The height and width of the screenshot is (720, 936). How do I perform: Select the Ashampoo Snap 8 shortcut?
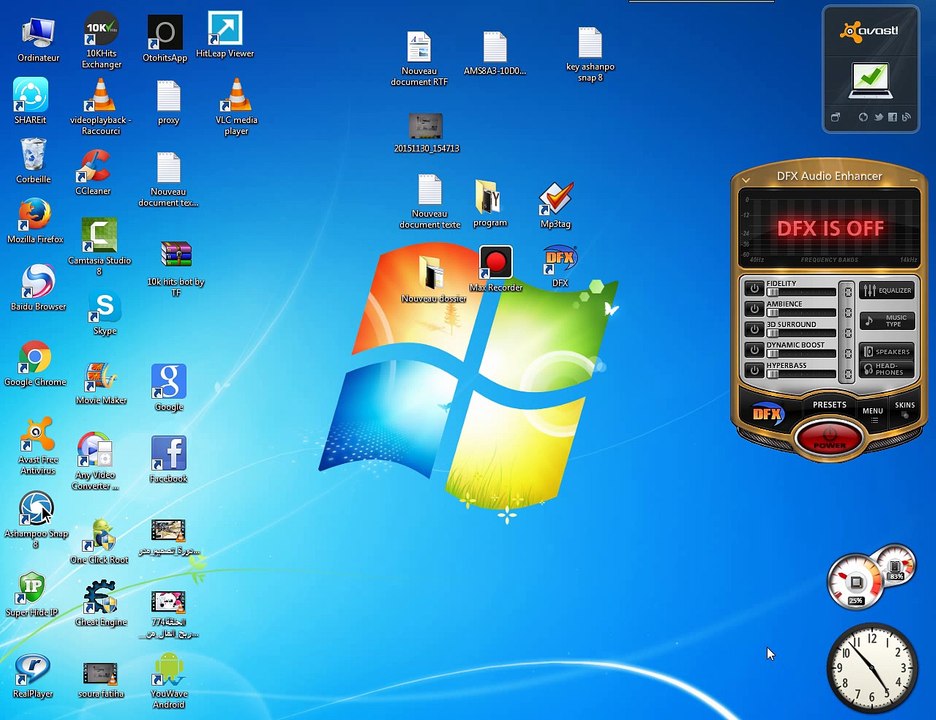click(x=36, y=520)
